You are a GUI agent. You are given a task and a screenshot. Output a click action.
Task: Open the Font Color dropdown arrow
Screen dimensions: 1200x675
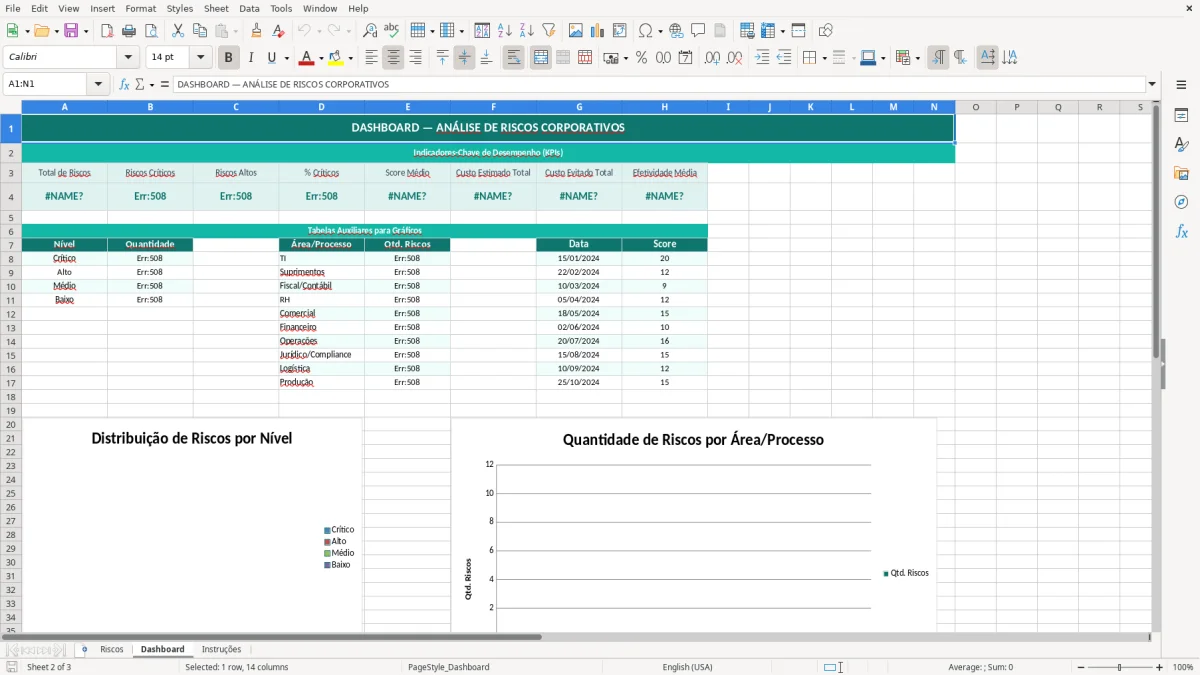321,58
